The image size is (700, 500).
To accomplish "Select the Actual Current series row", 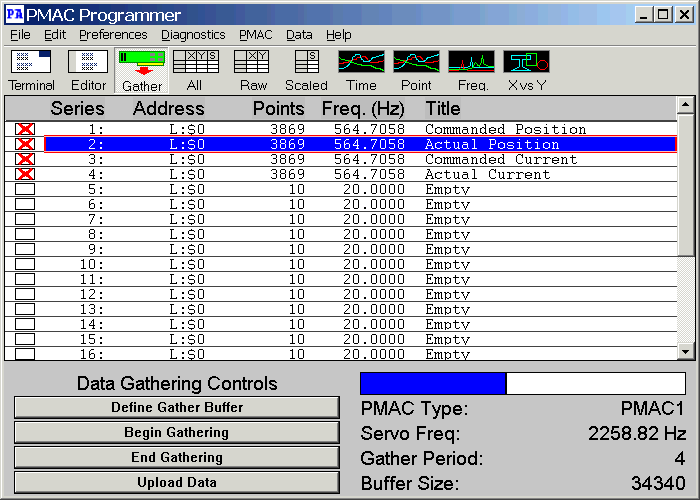I will tap(360, 174).
